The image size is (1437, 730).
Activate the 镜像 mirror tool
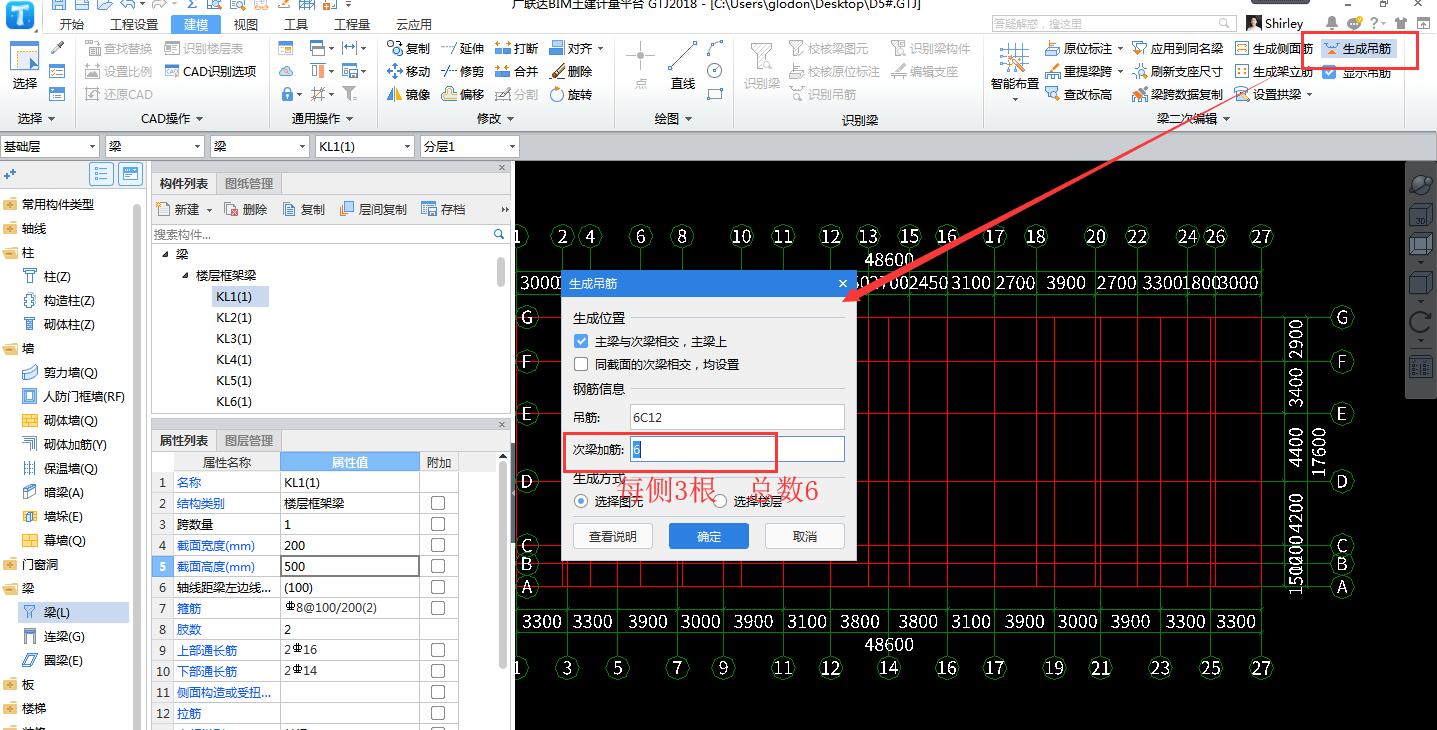pos(408,94)
